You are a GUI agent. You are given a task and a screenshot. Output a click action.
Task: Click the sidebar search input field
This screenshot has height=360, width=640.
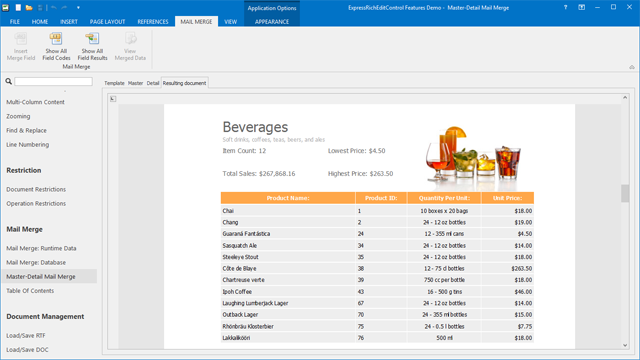click(53, 82)
